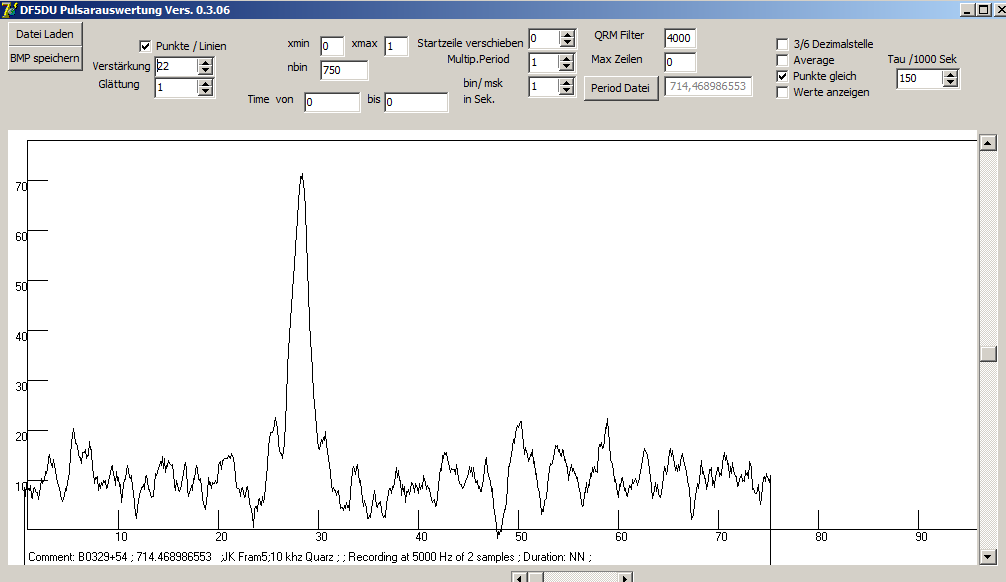The width and height of the screenshot is (1006, 582).
Task: Click the Tau /1000 Sek field showing 150
Action: (x=920, y=78)
